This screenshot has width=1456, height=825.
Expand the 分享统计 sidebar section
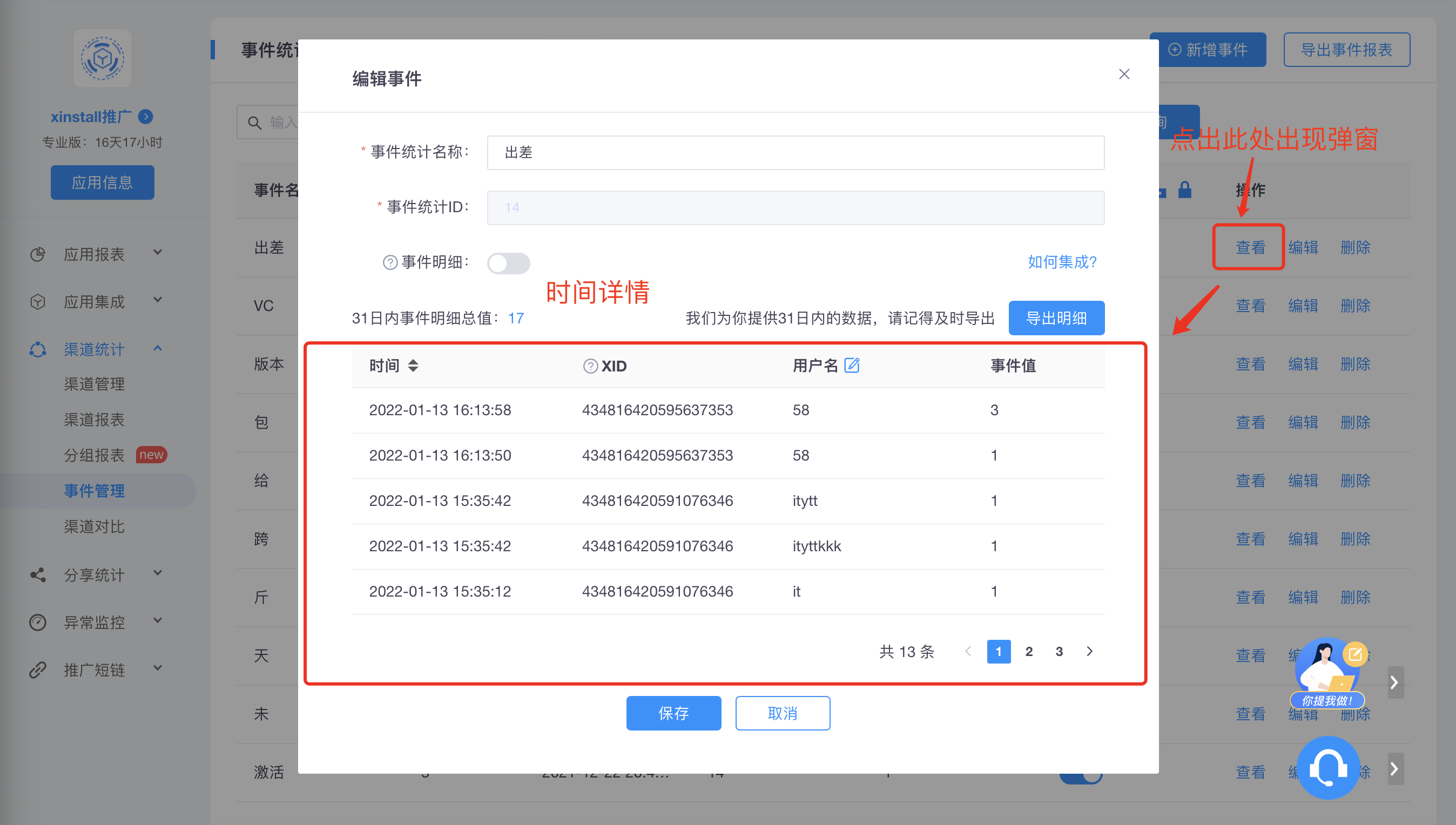pyautogui.click(x=159, y=574)
